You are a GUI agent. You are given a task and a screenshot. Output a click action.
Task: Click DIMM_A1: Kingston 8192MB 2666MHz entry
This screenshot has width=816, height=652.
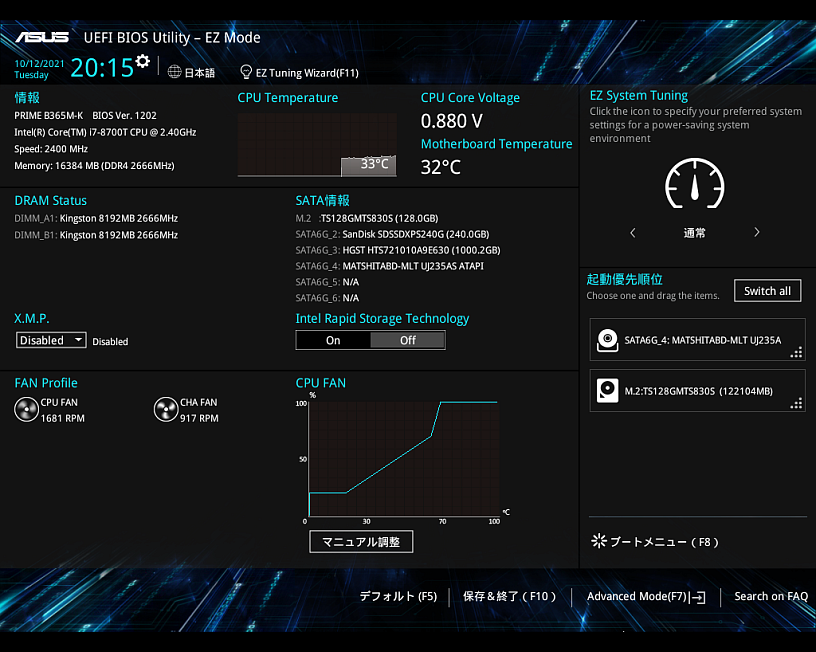96,219
